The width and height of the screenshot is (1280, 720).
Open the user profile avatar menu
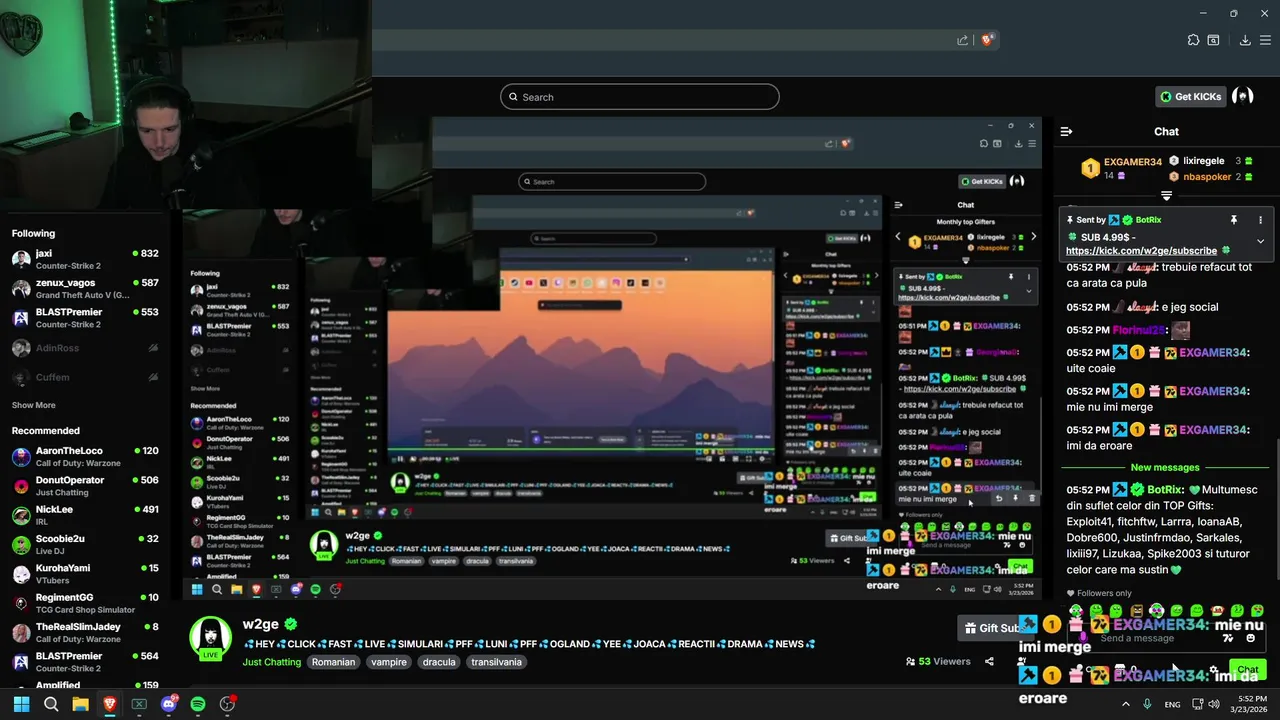(x=1243, y=97)
